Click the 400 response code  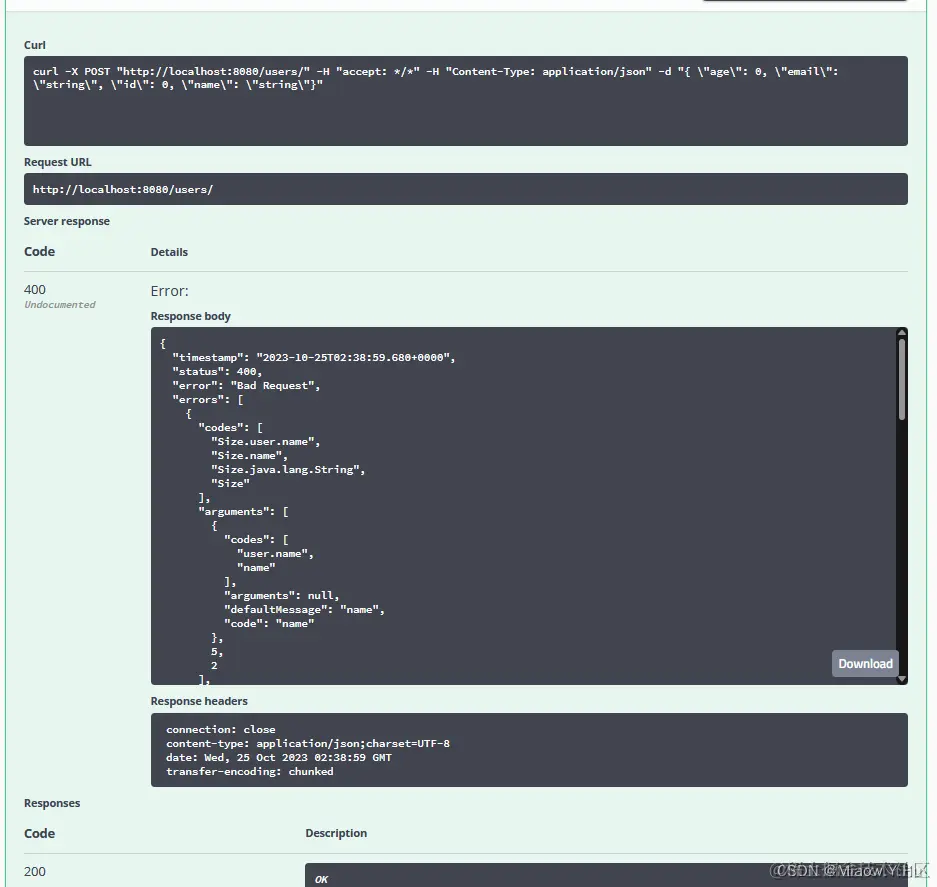[x=35, y=289]
